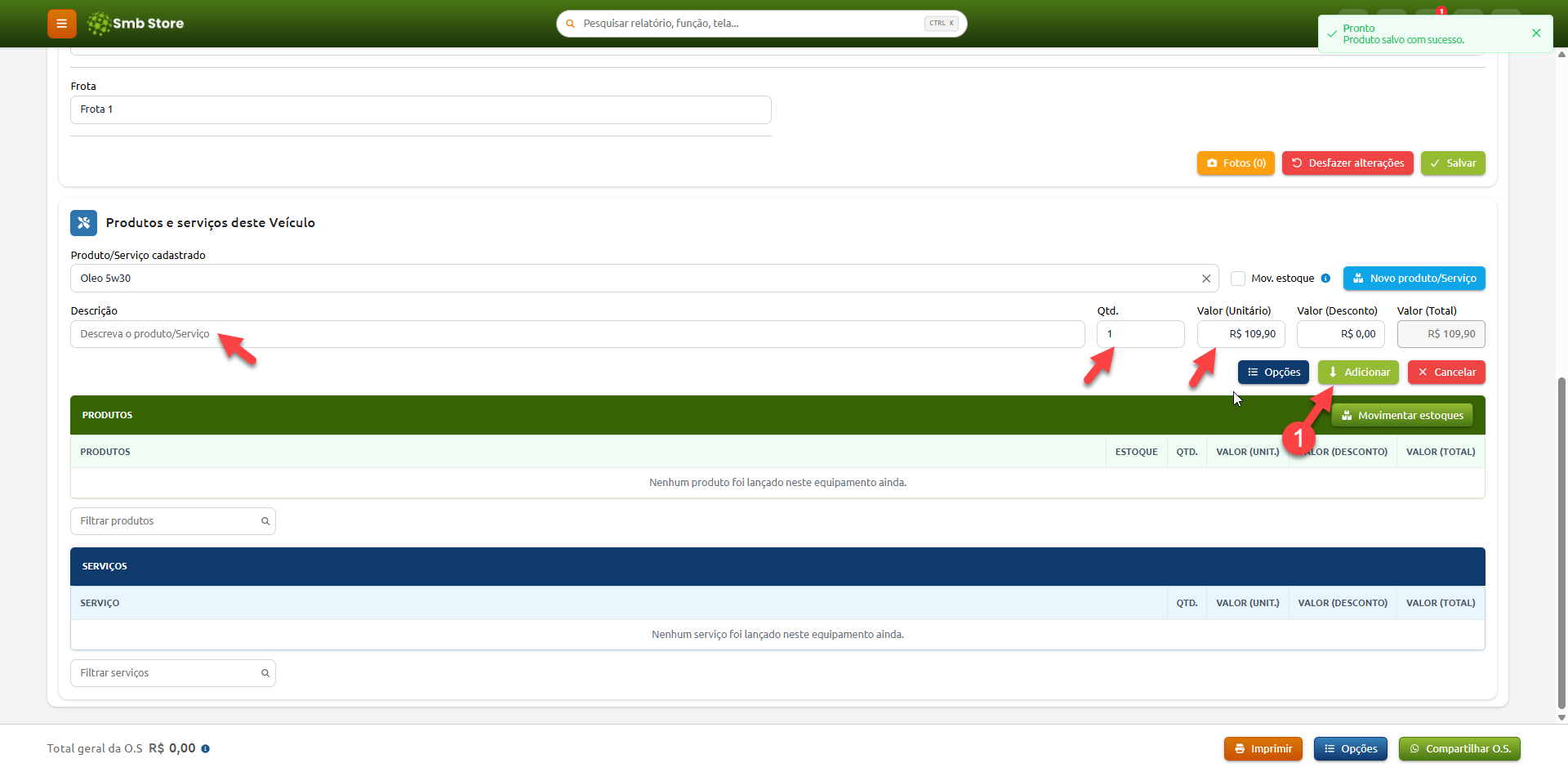
Task: Focus the 'Filtrar produtos' field
Action: [173, 521]
